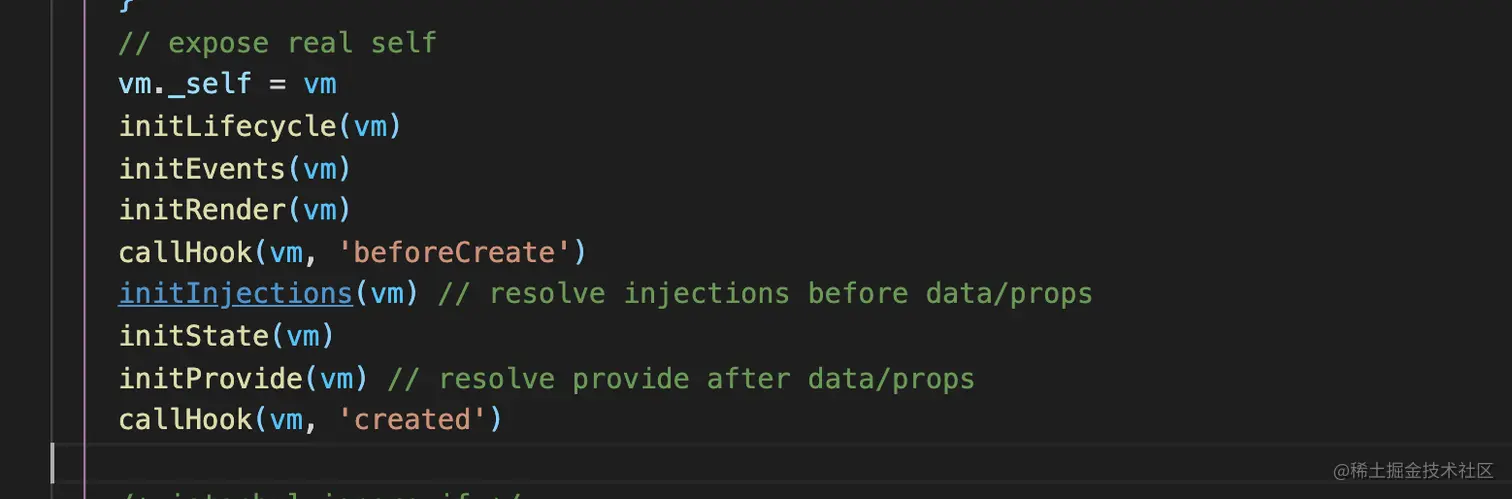The width and height of the screenshot is (1512, 499).
Task: Click the initLifecycle function call
Action: [227, 127]
